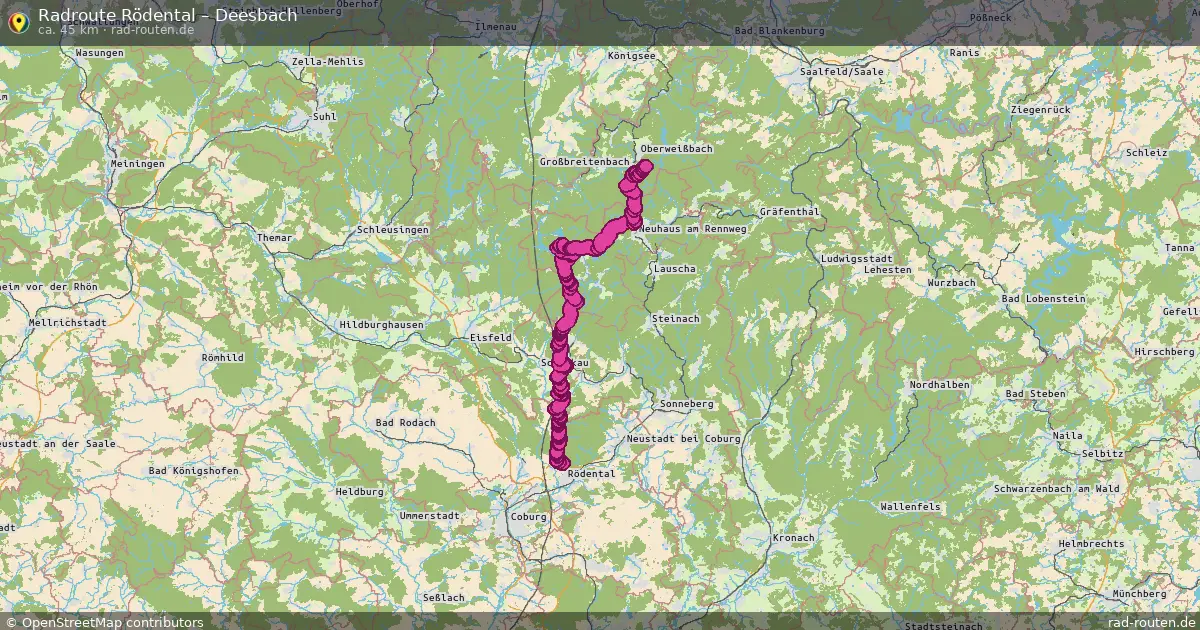Image resolution: width=1200 pixels, height=630 pixels.
Task: Click the Neuhaus am Rennweg label
Action: (x=692, y=229)
